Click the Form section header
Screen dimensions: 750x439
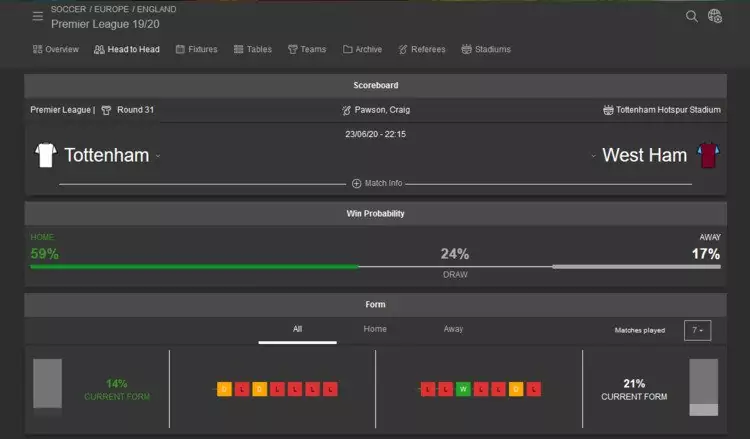coord(375,305)
